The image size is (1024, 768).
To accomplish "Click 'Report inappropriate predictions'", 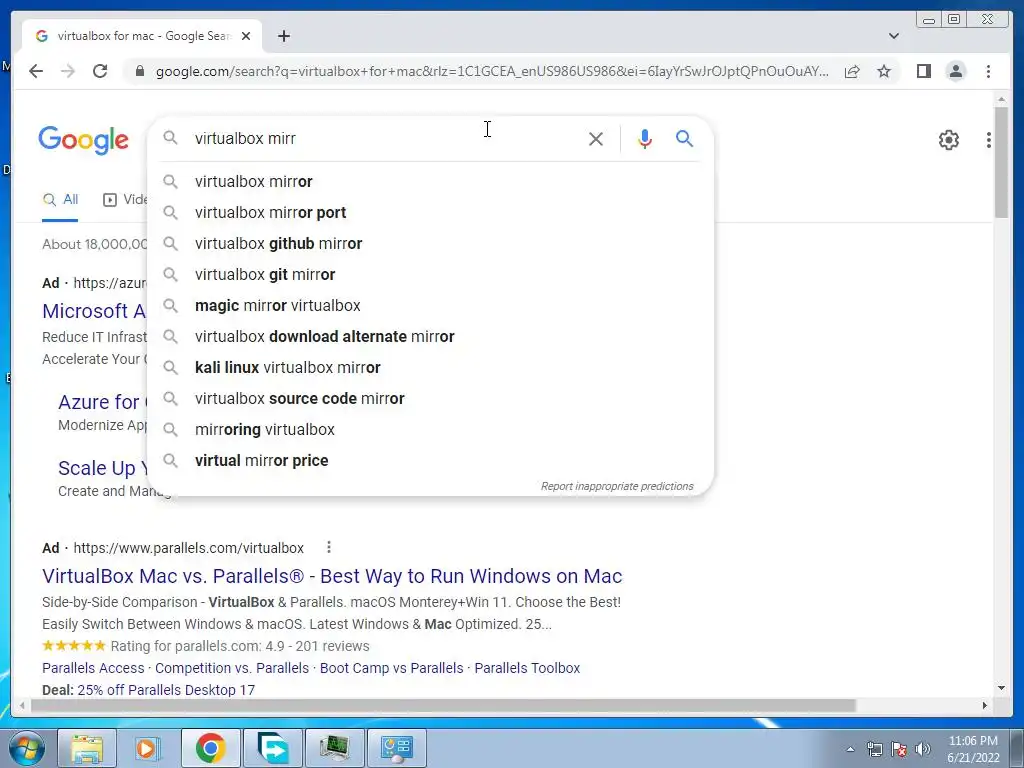I will tap(616, 487).
